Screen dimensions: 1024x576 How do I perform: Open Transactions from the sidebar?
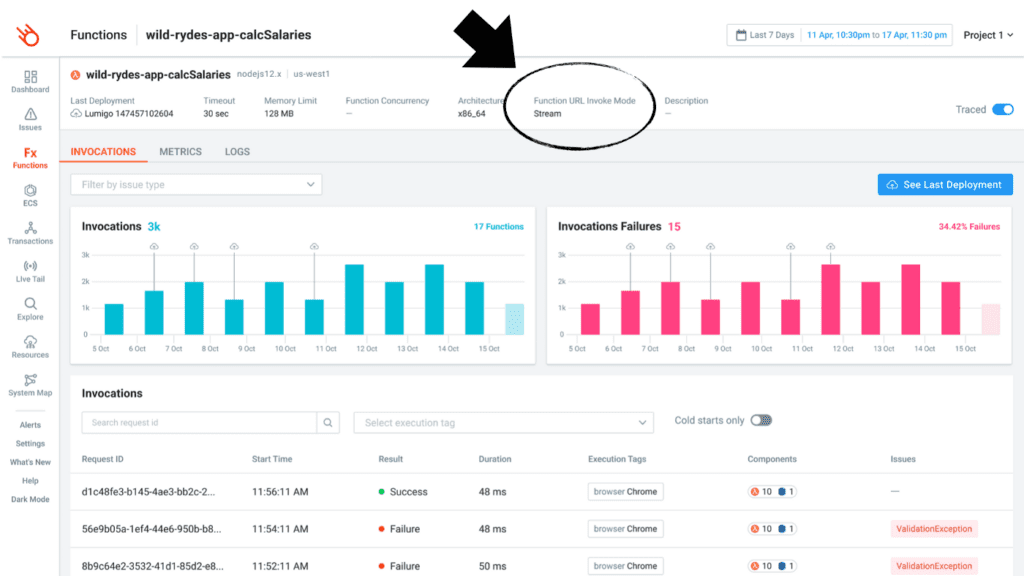pos(30,233)
